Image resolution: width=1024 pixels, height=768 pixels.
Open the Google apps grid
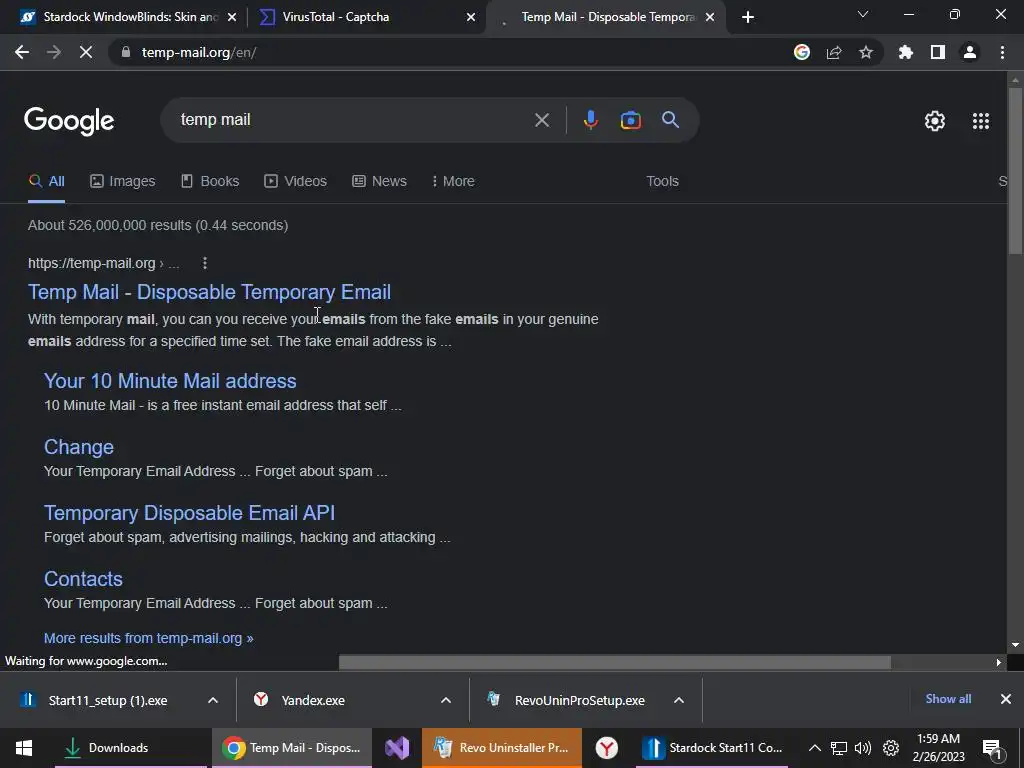tap(981, 121)
